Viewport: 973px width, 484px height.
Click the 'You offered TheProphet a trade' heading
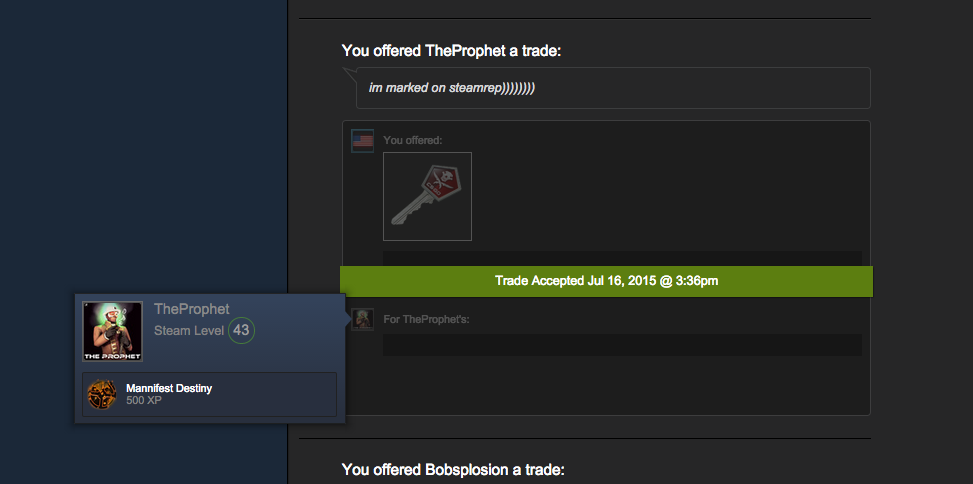coord(451,51)
